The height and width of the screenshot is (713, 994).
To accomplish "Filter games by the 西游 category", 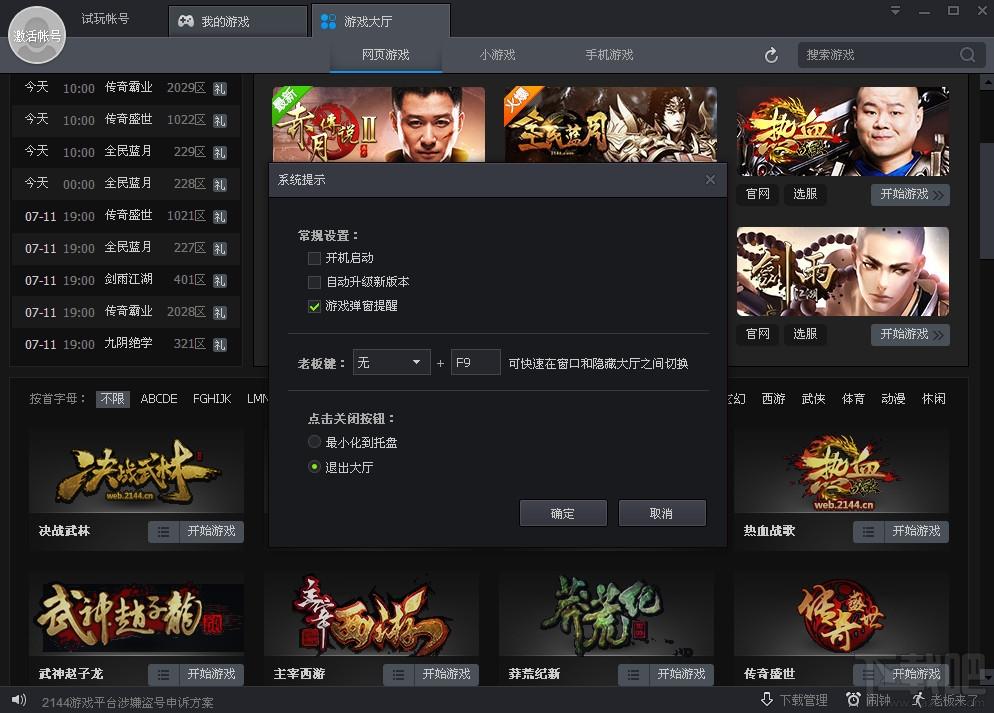I will [x=773, y=399].
